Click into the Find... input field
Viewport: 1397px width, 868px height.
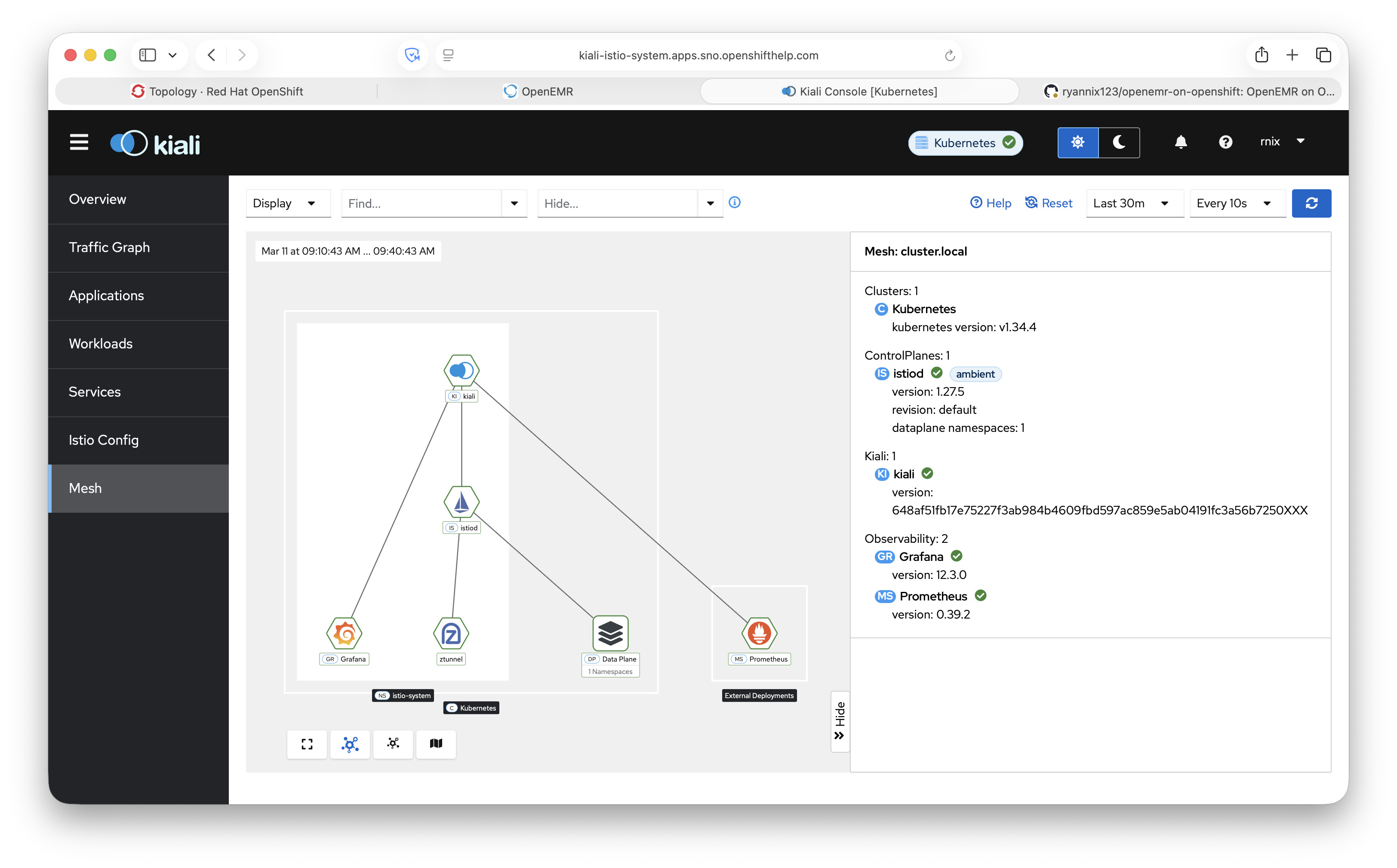[422, 203]
